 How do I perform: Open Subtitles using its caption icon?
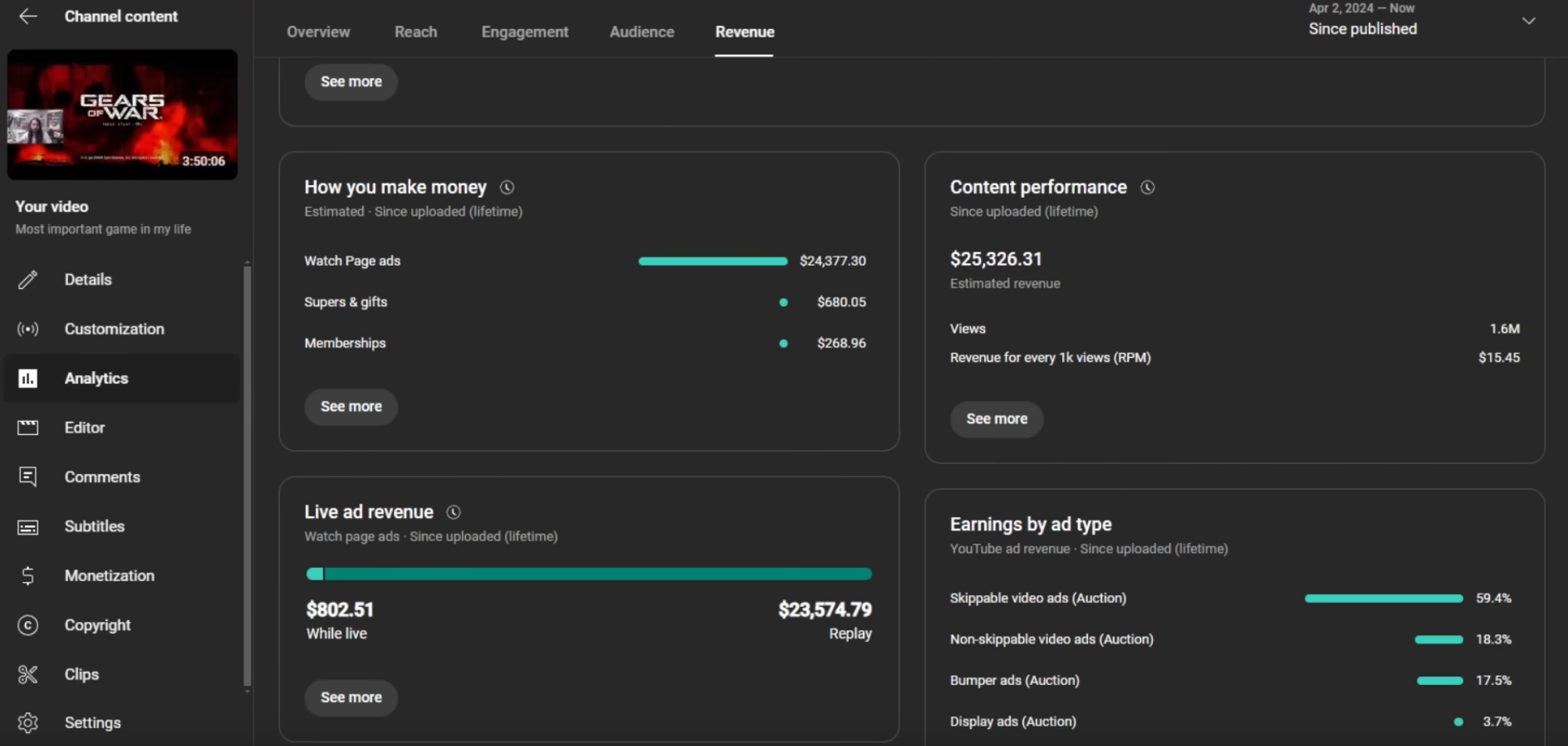(x=28, y=527)
